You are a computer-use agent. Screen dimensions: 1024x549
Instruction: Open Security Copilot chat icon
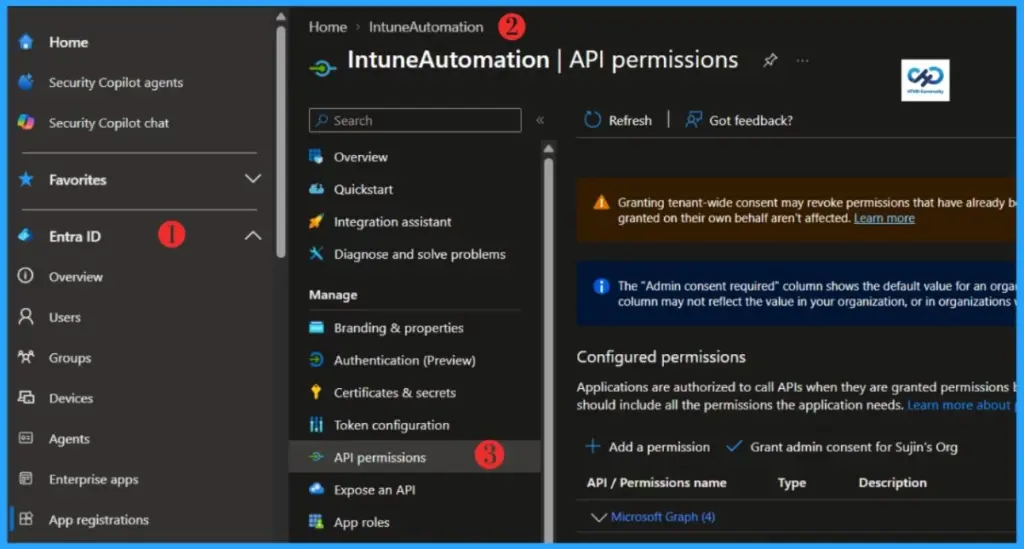point(25,122)
